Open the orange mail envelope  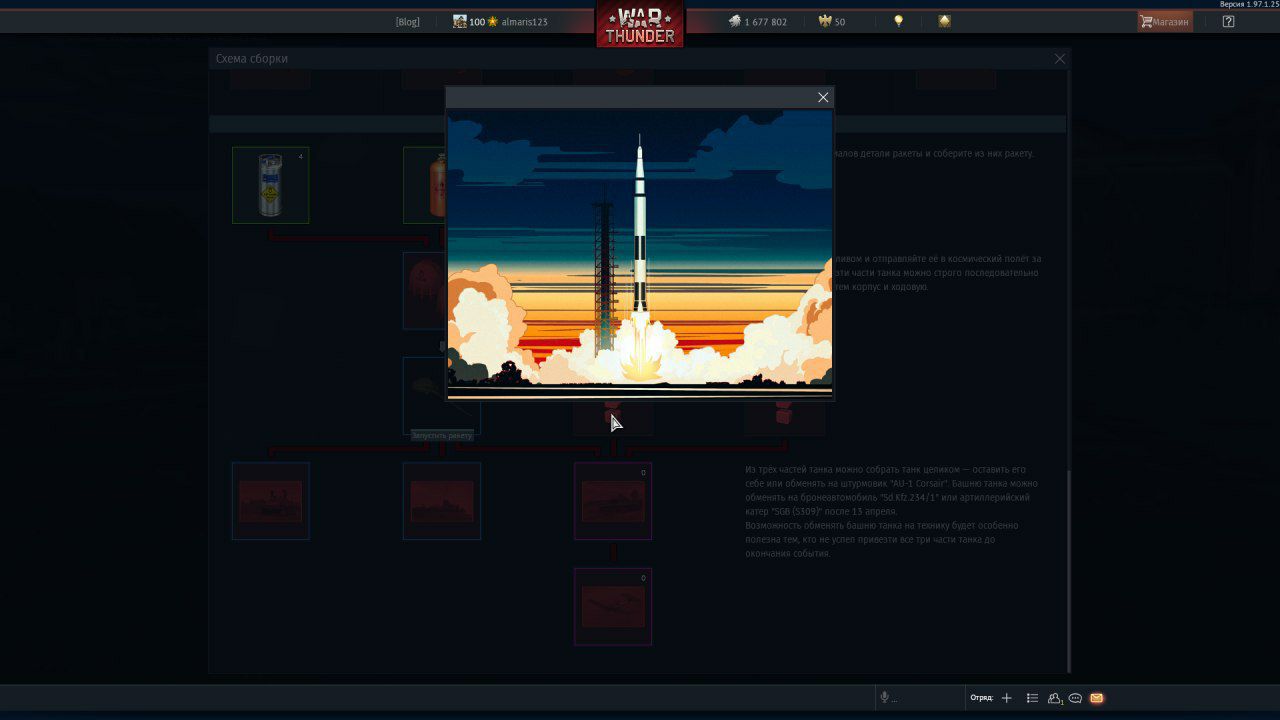(1097, 698)
